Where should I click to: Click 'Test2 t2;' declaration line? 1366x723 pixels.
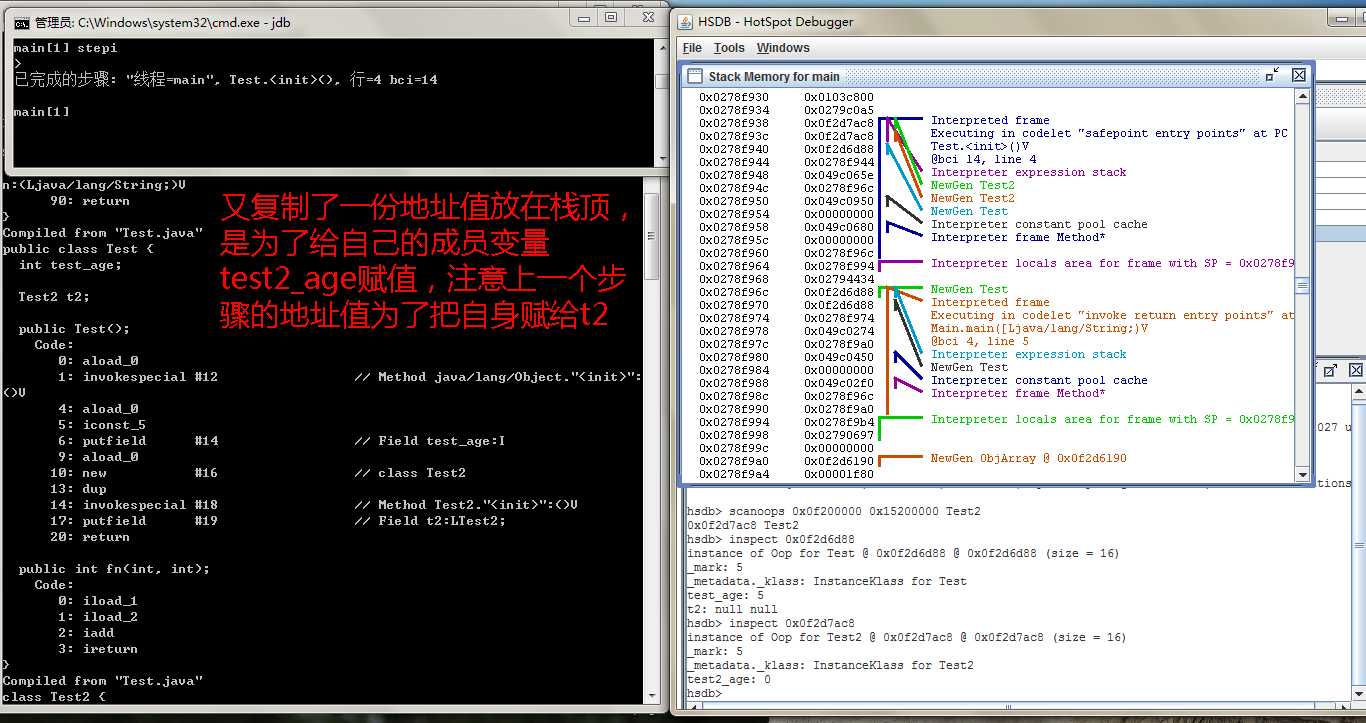coord(54,297)
